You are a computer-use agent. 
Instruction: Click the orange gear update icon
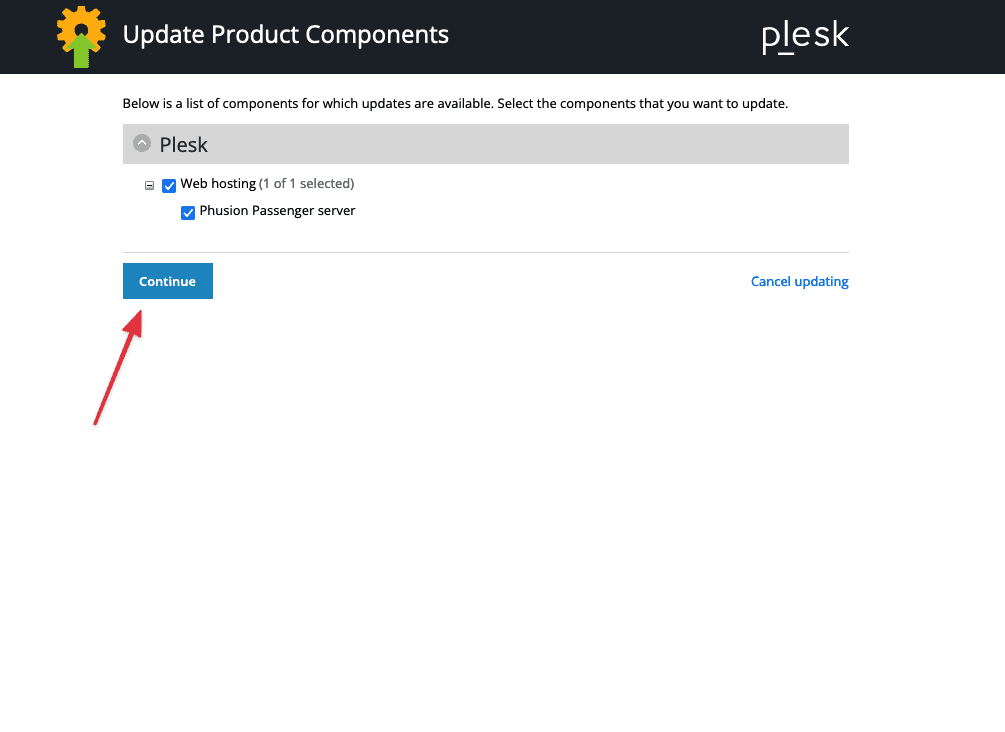pos(68,20)
